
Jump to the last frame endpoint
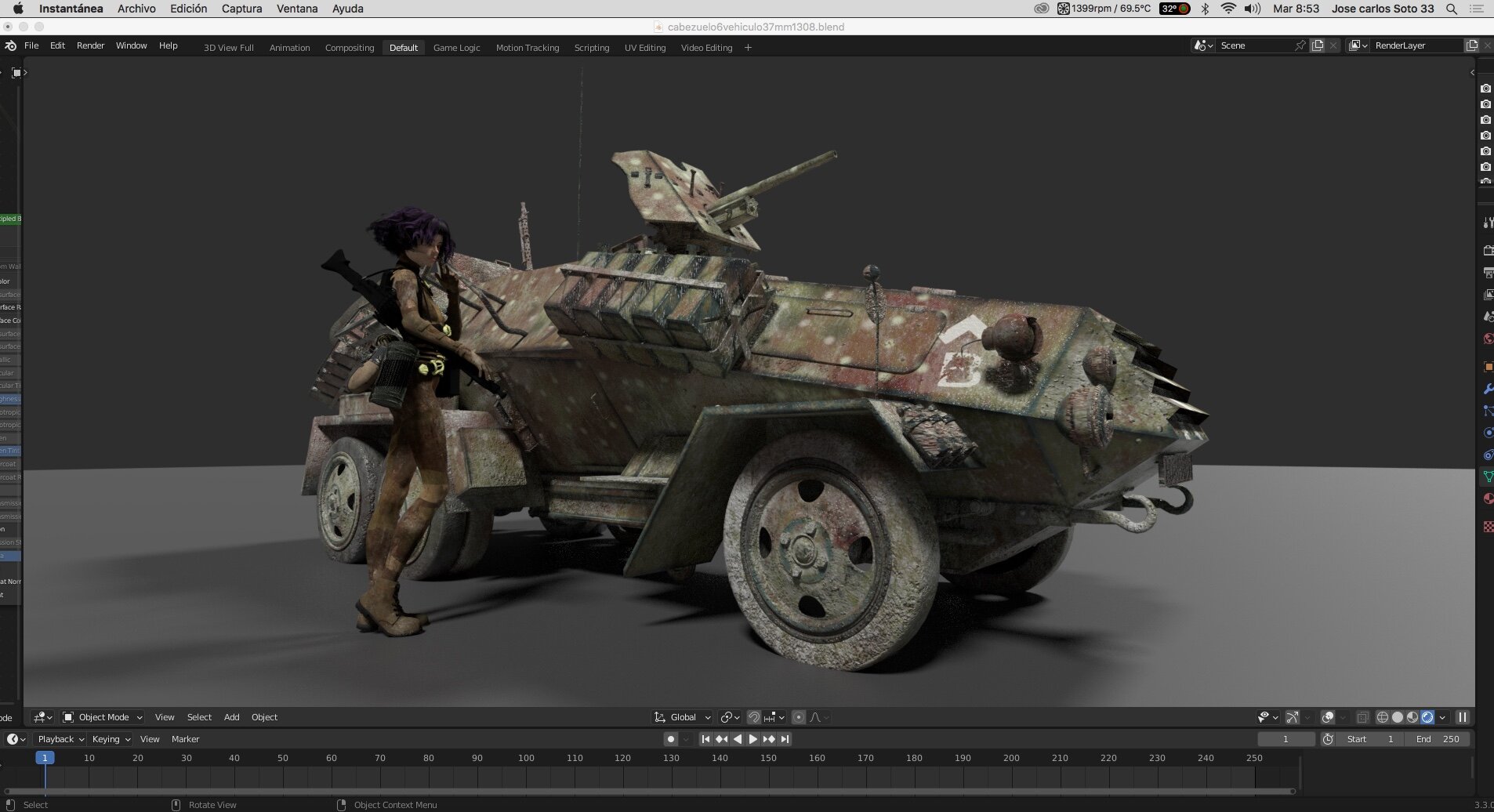tap(785, 739)
